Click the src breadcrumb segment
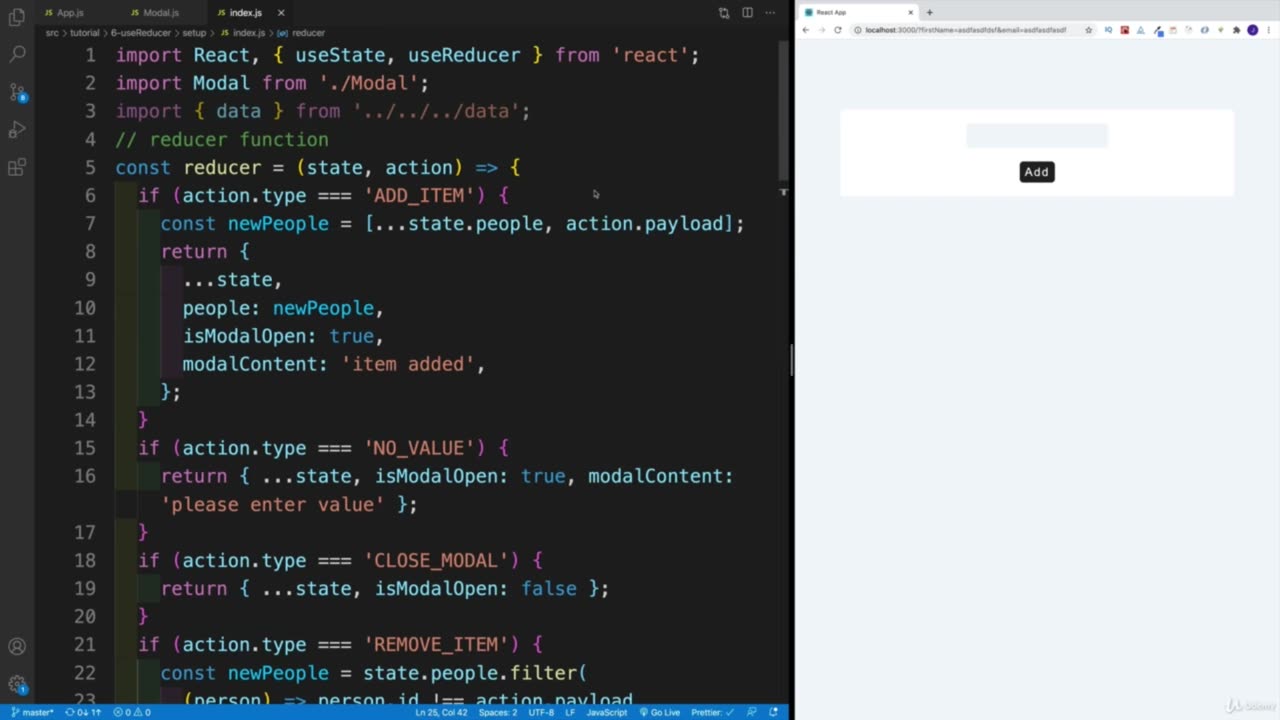 tap(52, 33)
